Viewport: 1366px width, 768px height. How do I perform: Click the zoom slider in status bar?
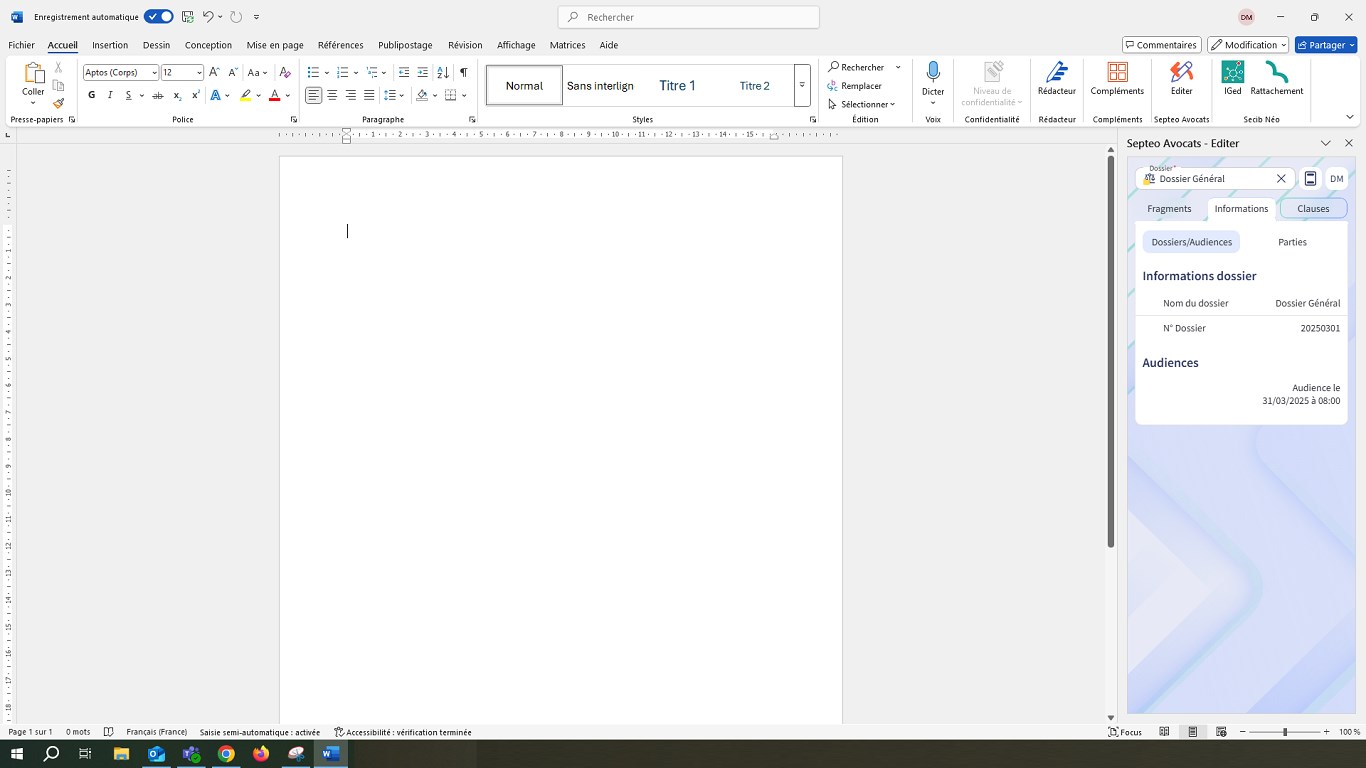click(1285, 732)
